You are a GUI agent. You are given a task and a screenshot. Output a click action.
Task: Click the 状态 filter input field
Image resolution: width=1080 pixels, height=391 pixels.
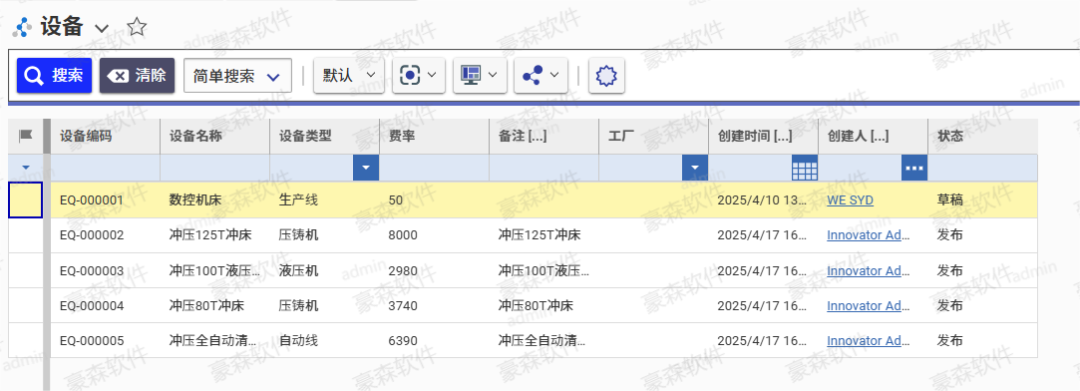click(982, 168)
